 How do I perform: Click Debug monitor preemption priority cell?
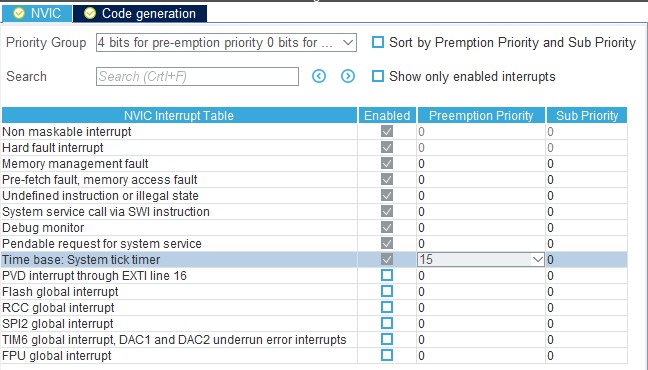tap(481, 228)
